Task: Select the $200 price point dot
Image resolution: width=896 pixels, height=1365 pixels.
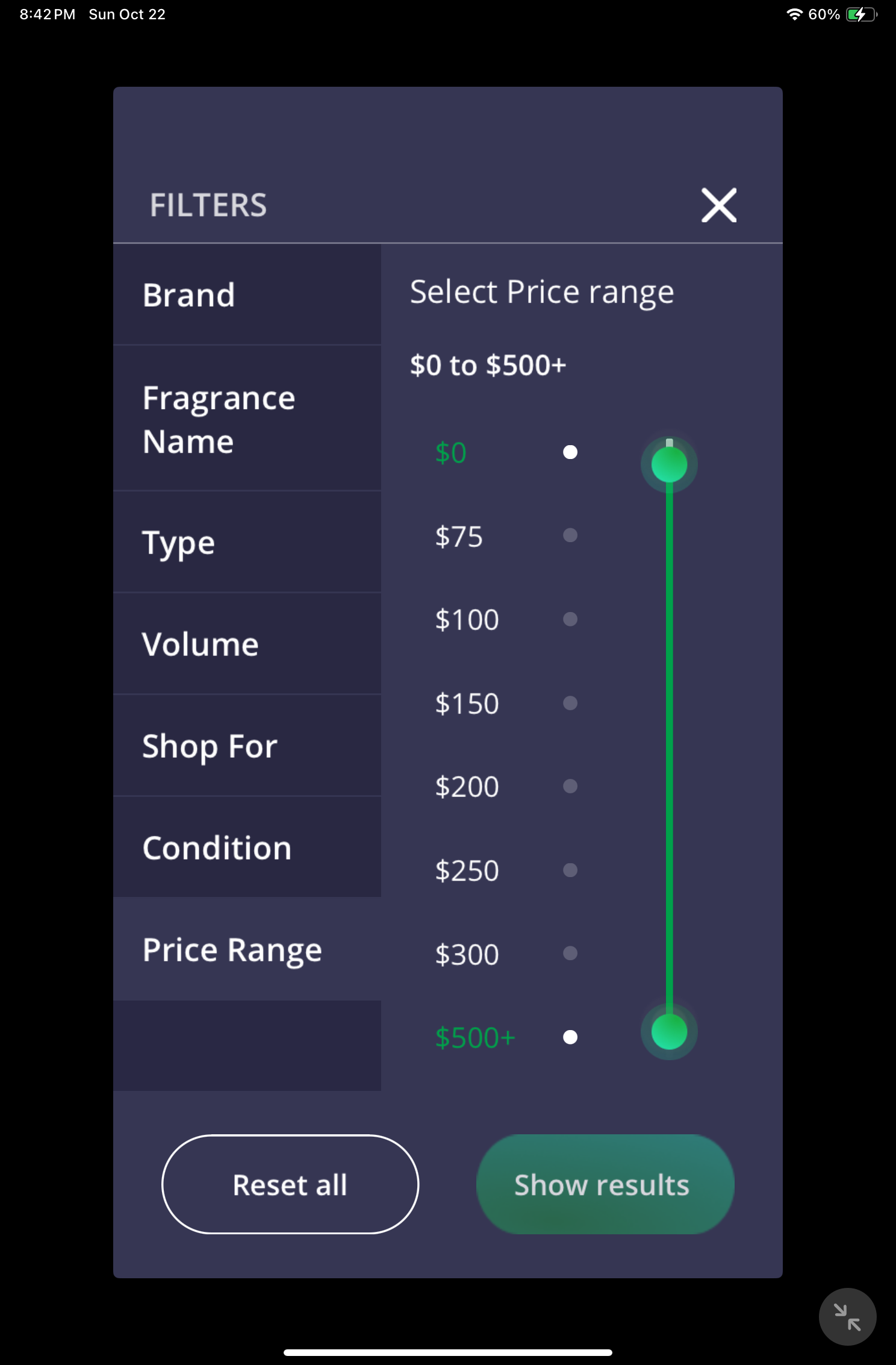Action: 570,786
